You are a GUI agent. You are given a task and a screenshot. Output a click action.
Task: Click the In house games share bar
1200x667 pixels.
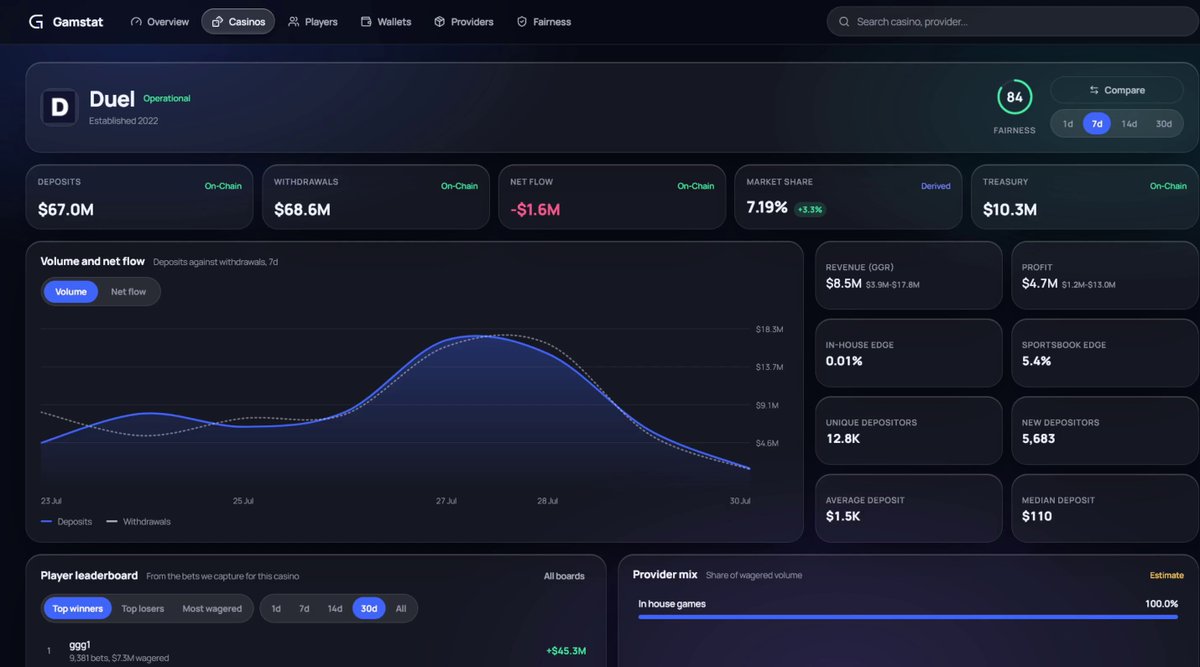[908, 616]
